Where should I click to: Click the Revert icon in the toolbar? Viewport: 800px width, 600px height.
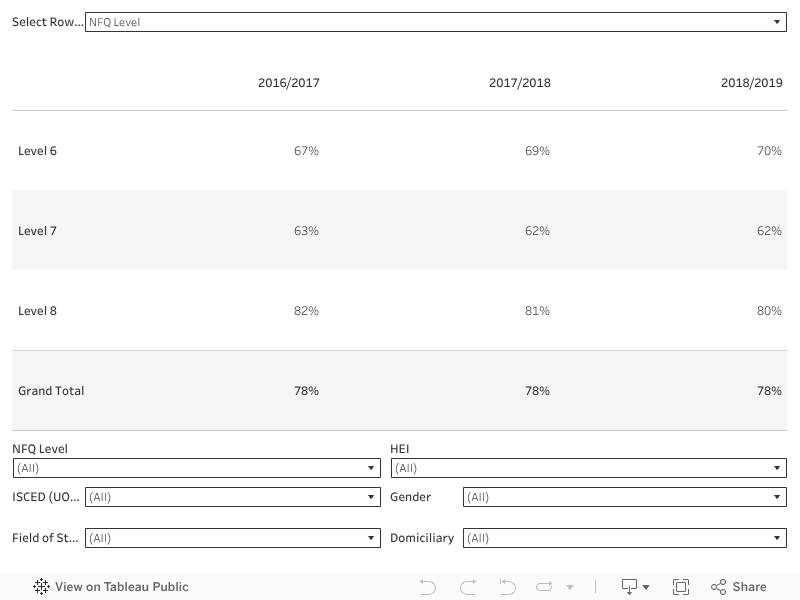click(x=507, y=587)
